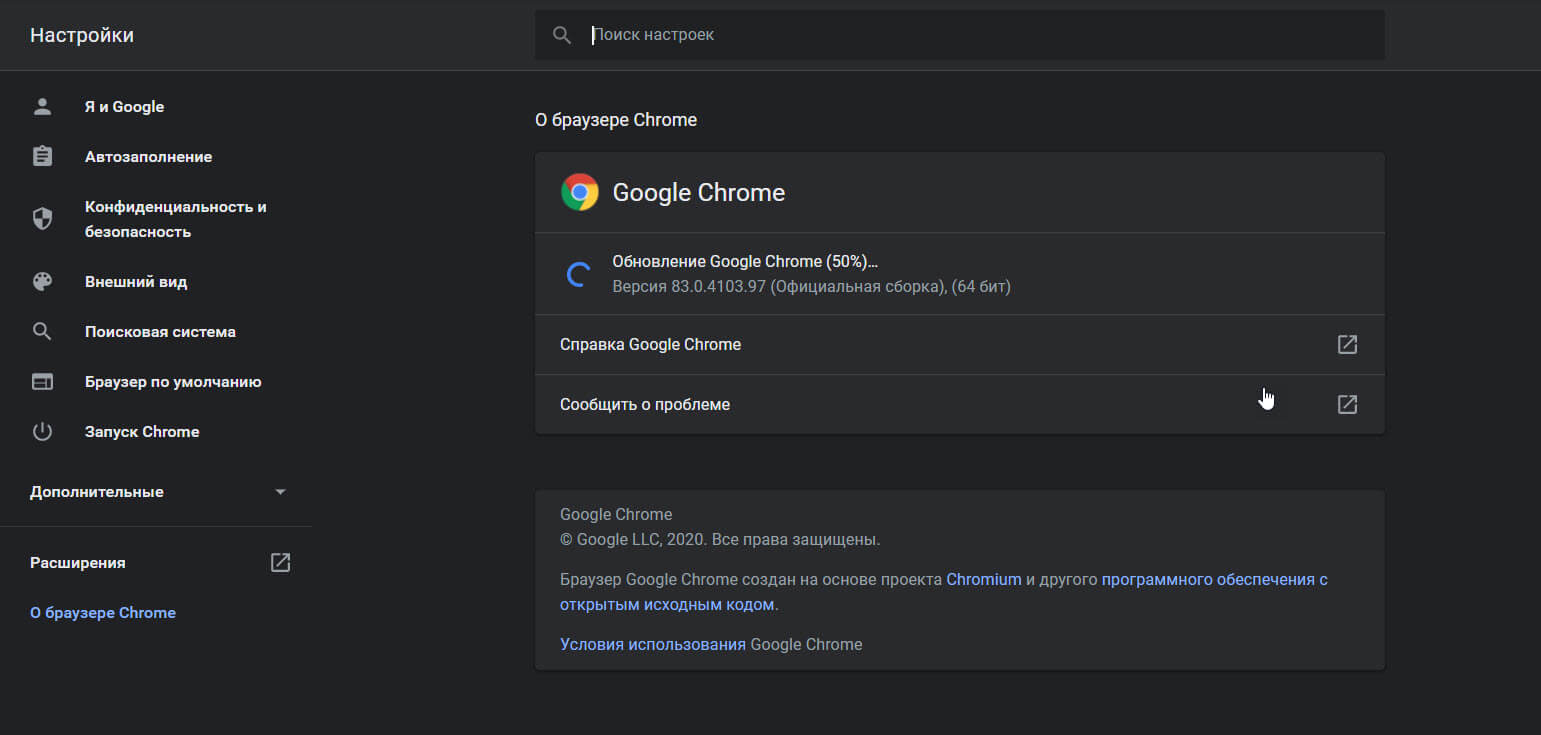Screen dimensions: 1541x735
Task: Click the Версия 83.0.4103.97 version text
Action: tap(811, 287)
